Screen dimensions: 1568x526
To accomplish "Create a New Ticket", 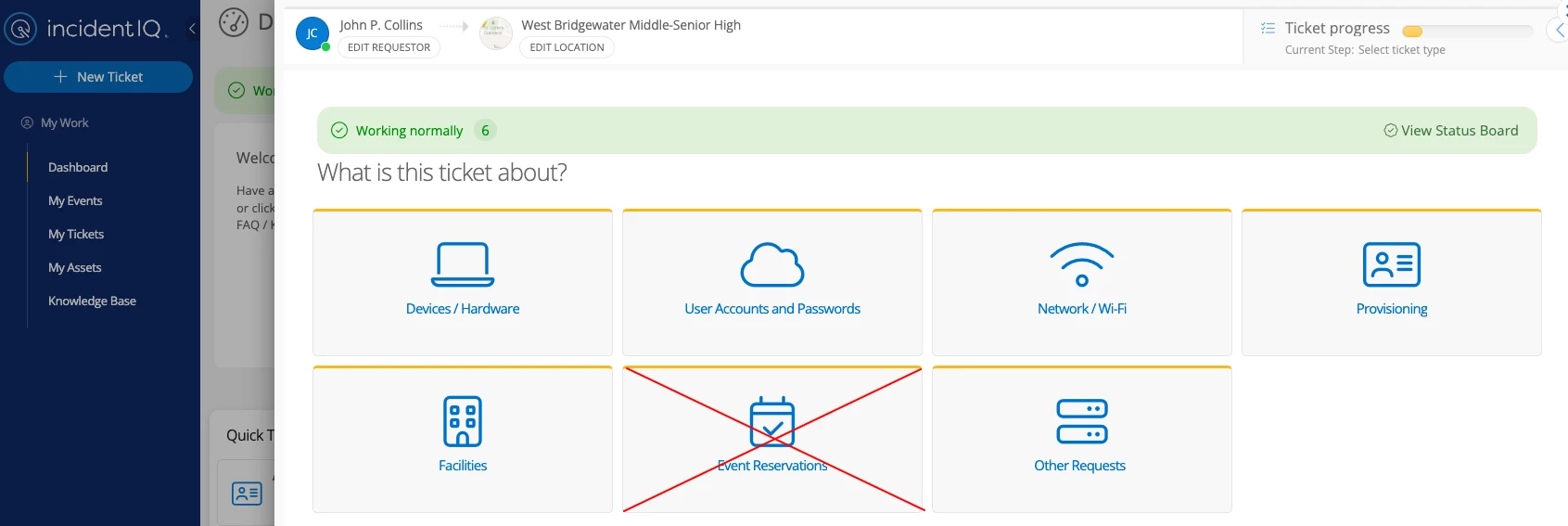I will click(98, 77).
